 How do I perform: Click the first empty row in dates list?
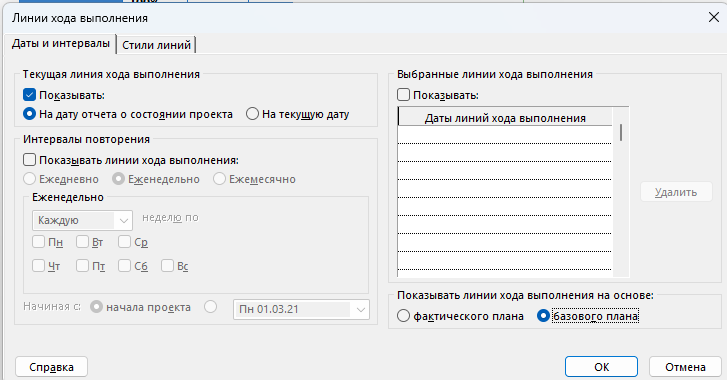pos(505,135)
